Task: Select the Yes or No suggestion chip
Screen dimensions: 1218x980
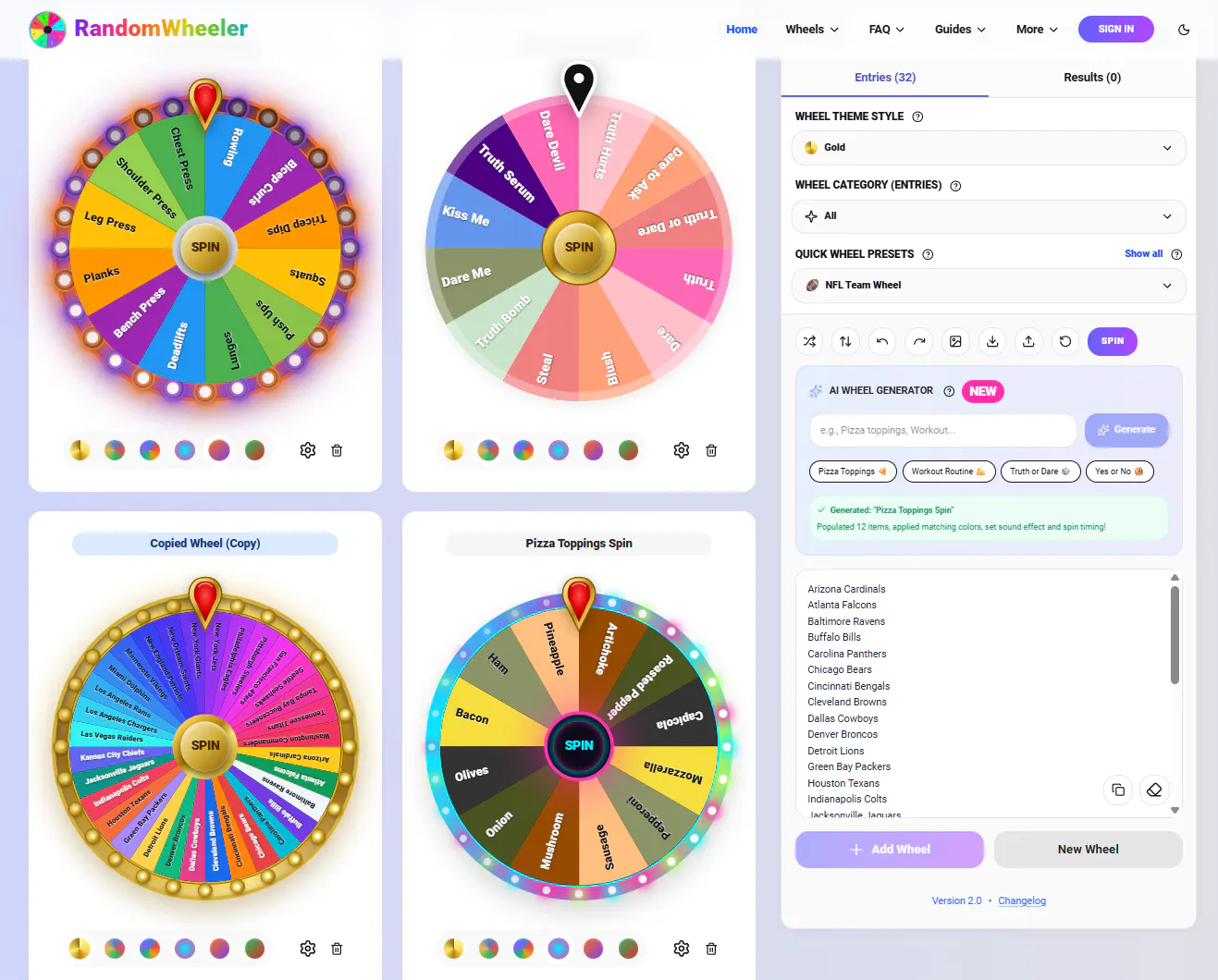Action: (1119, 472)
